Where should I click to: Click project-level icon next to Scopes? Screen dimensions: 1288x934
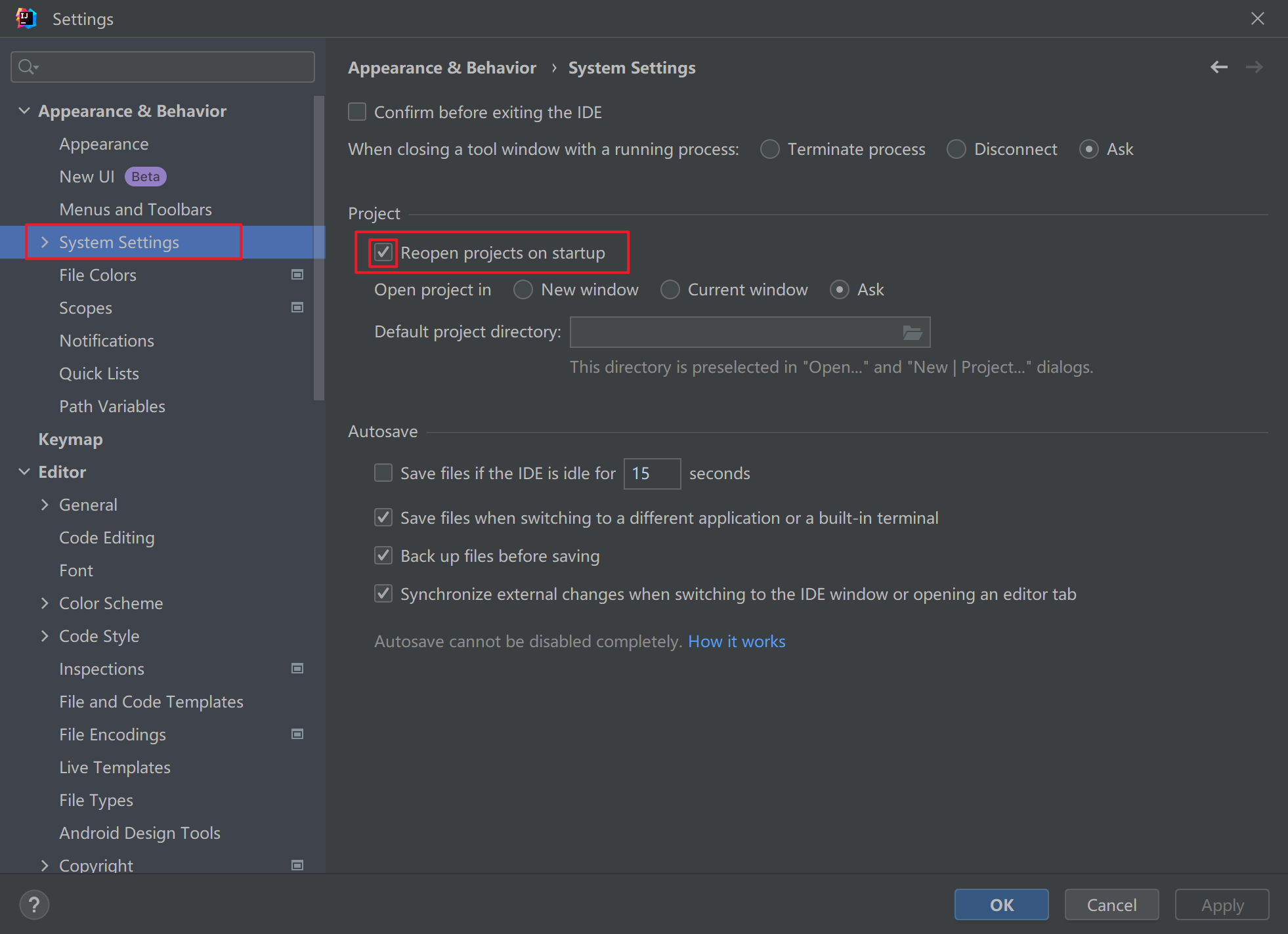[297, 308]
